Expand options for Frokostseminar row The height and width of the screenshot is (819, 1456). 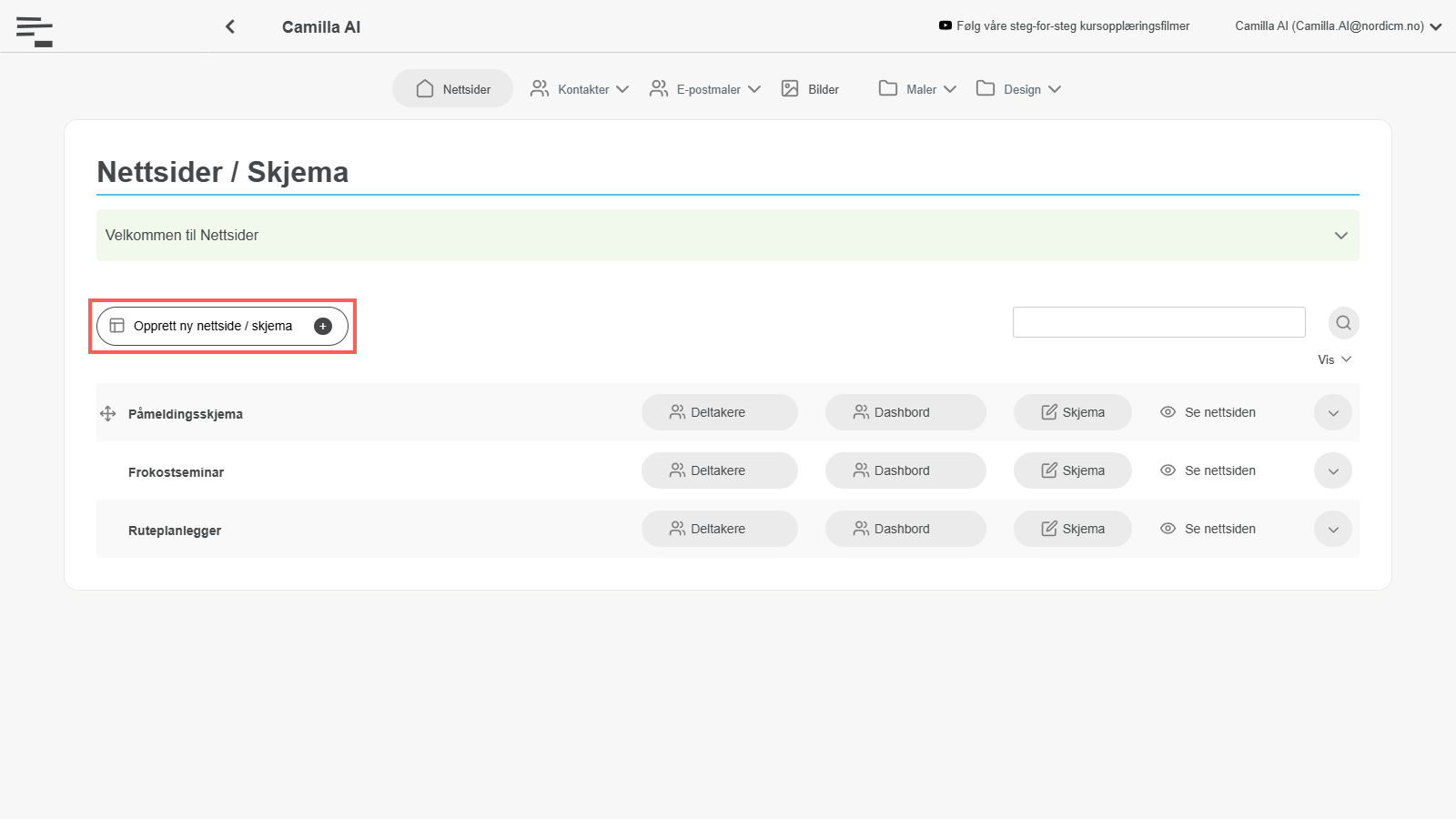[x=1333, y=471]
